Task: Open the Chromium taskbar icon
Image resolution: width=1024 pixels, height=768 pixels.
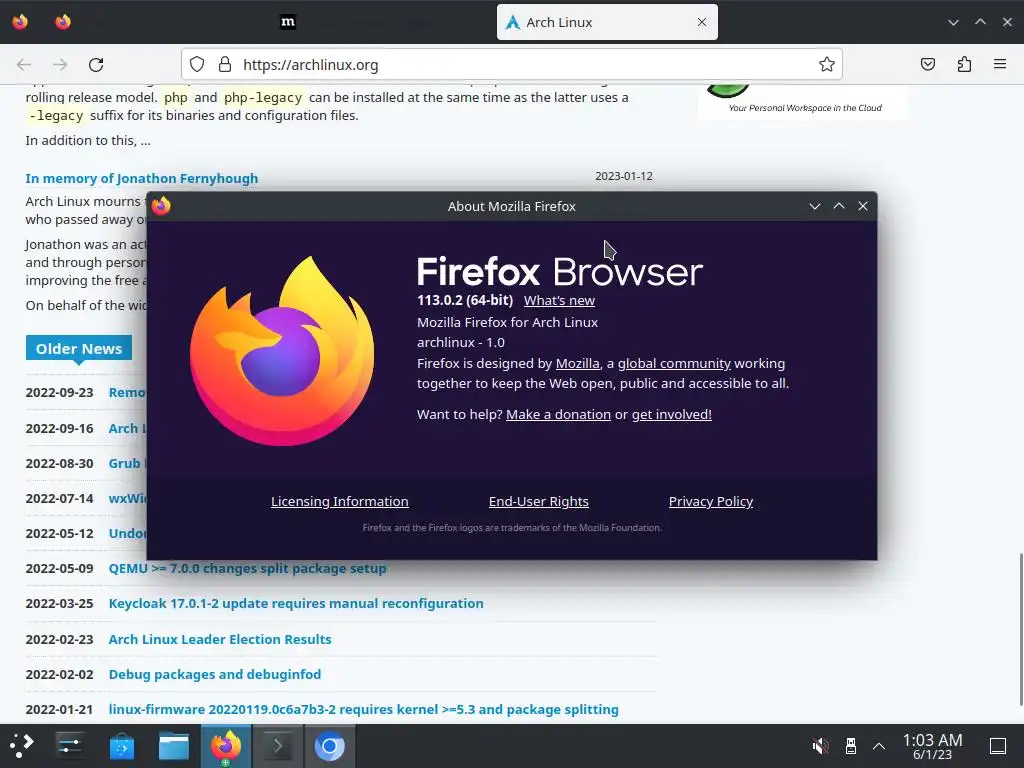Action: click(330, 746)
